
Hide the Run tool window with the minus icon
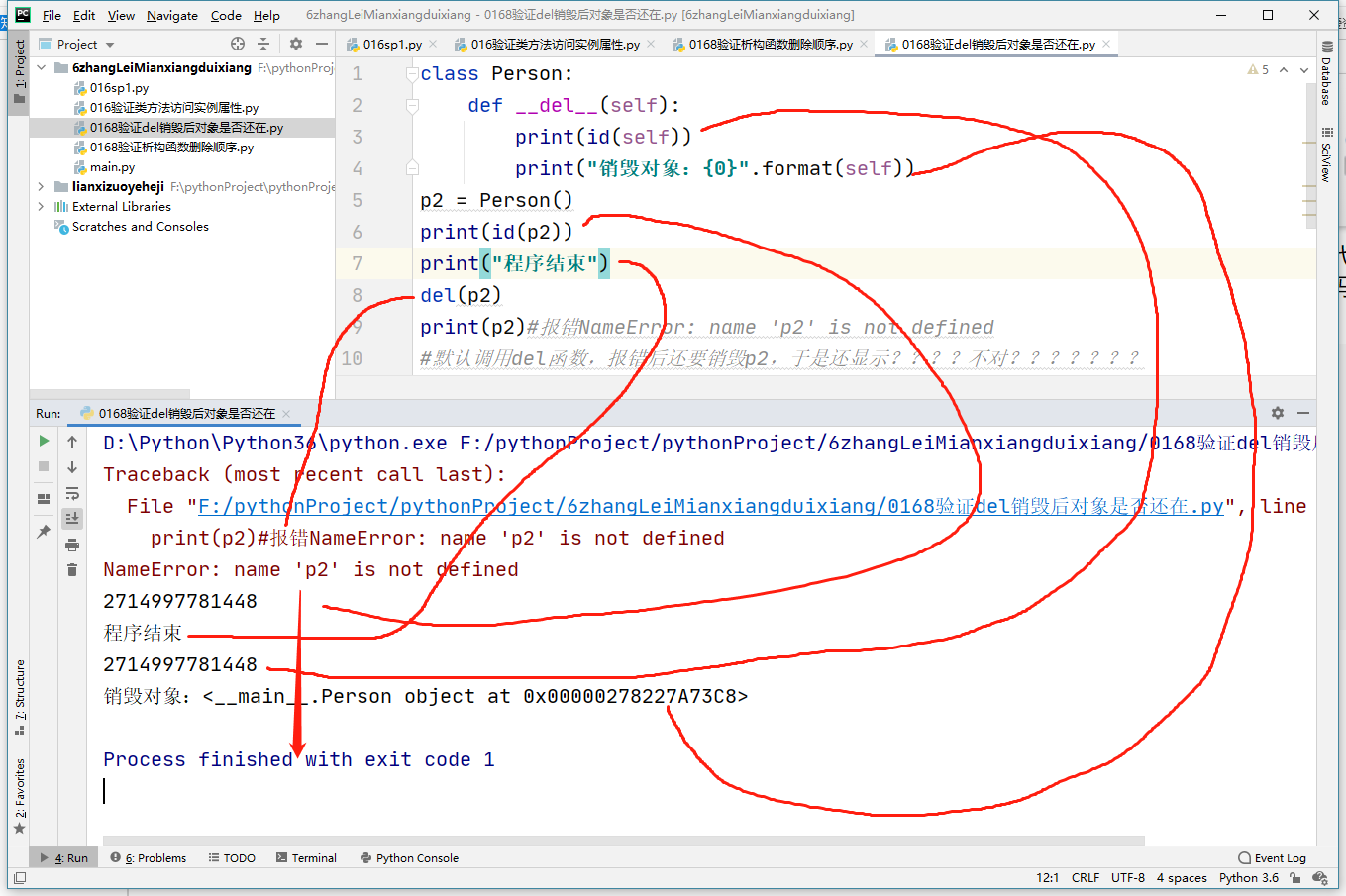coord(1303,413)
